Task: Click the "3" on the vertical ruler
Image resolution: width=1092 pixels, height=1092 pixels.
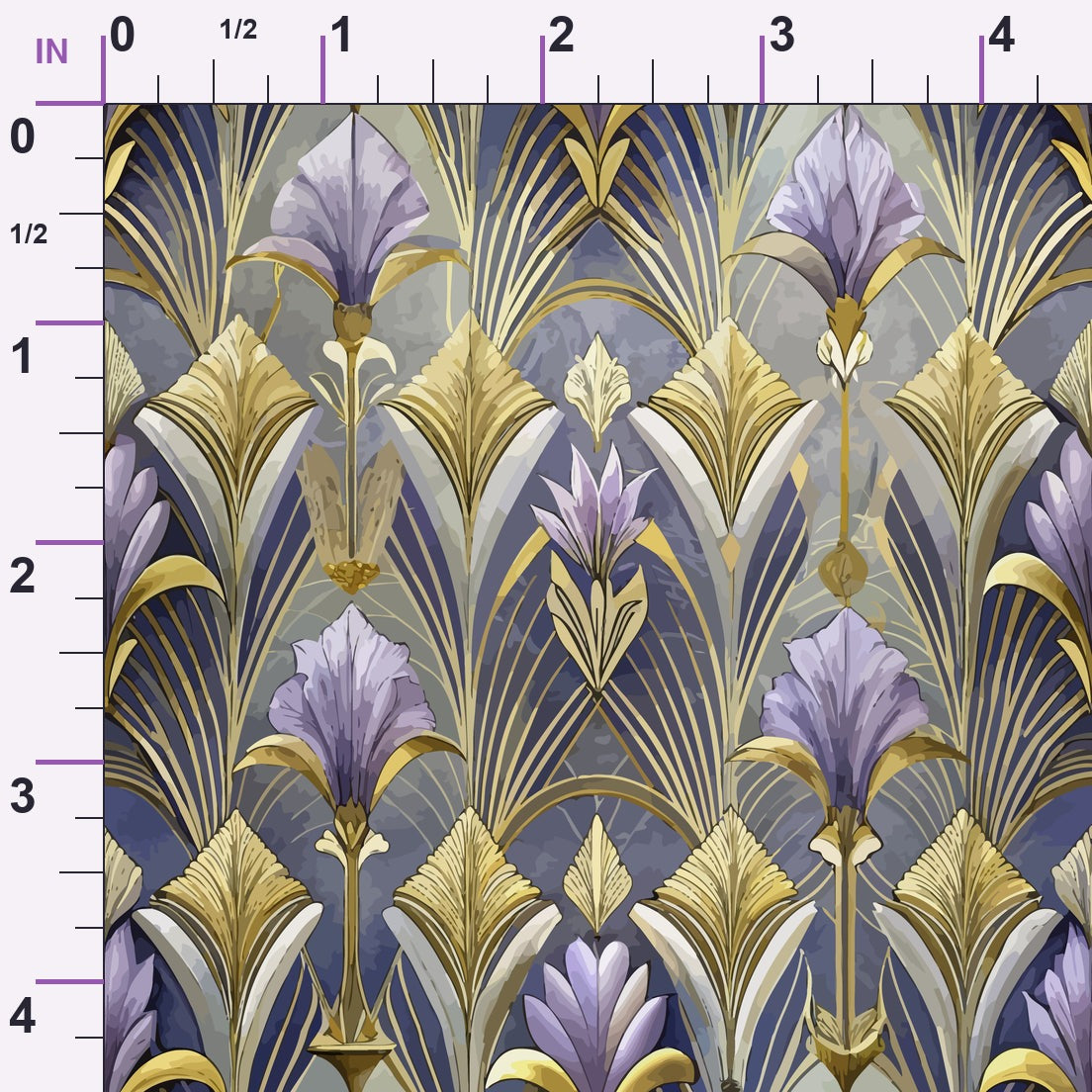Action: [23, 796]
